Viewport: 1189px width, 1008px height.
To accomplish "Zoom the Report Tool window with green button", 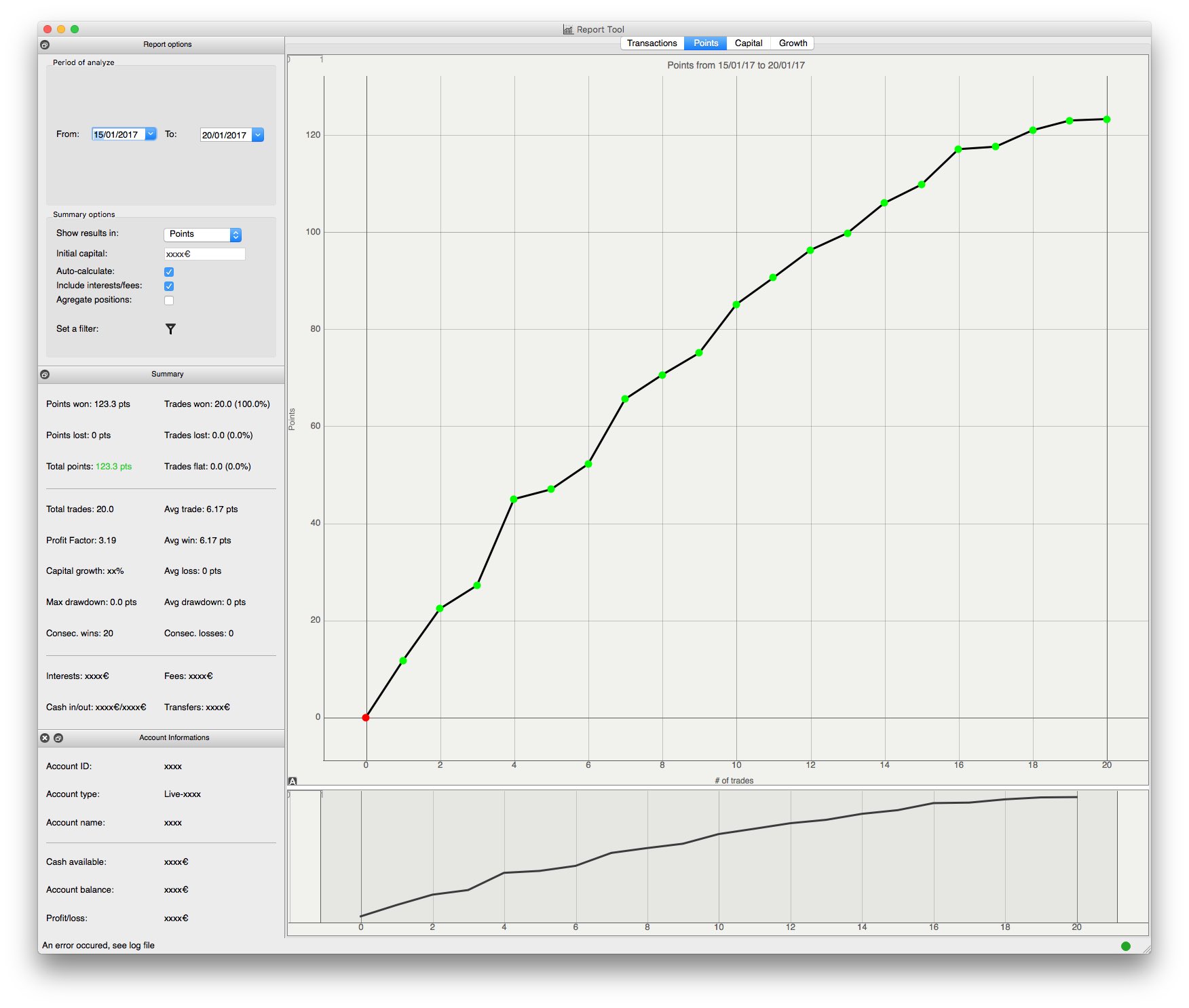I will coord(75,29).
